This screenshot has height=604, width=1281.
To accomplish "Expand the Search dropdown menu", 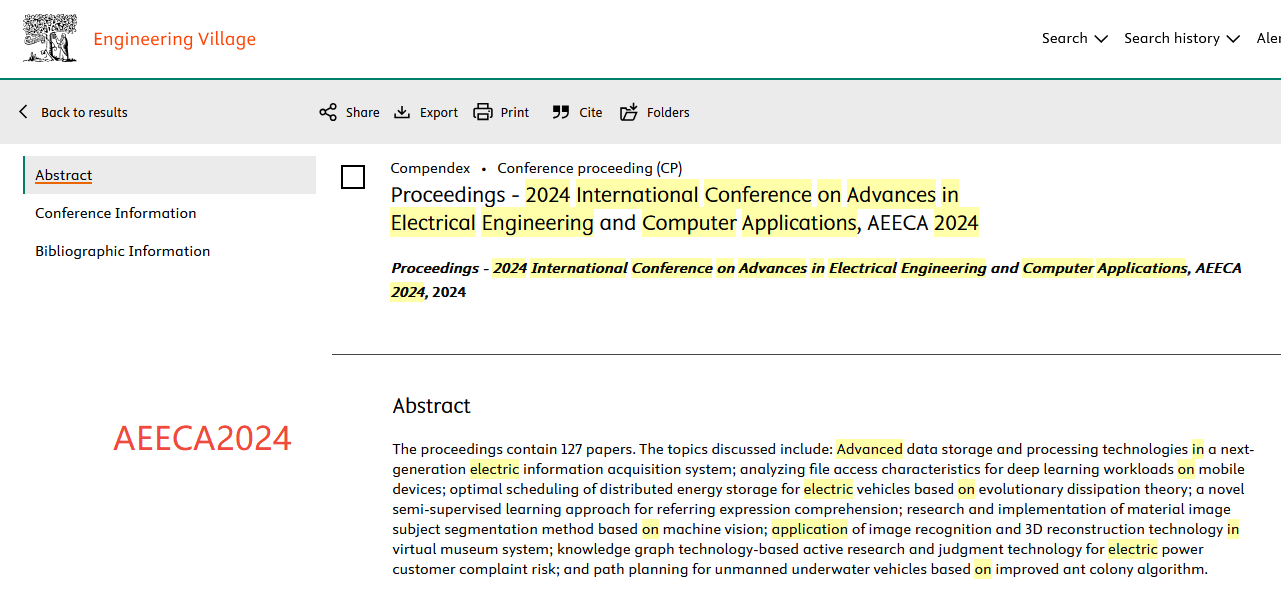I will [x=1074, y=38].
